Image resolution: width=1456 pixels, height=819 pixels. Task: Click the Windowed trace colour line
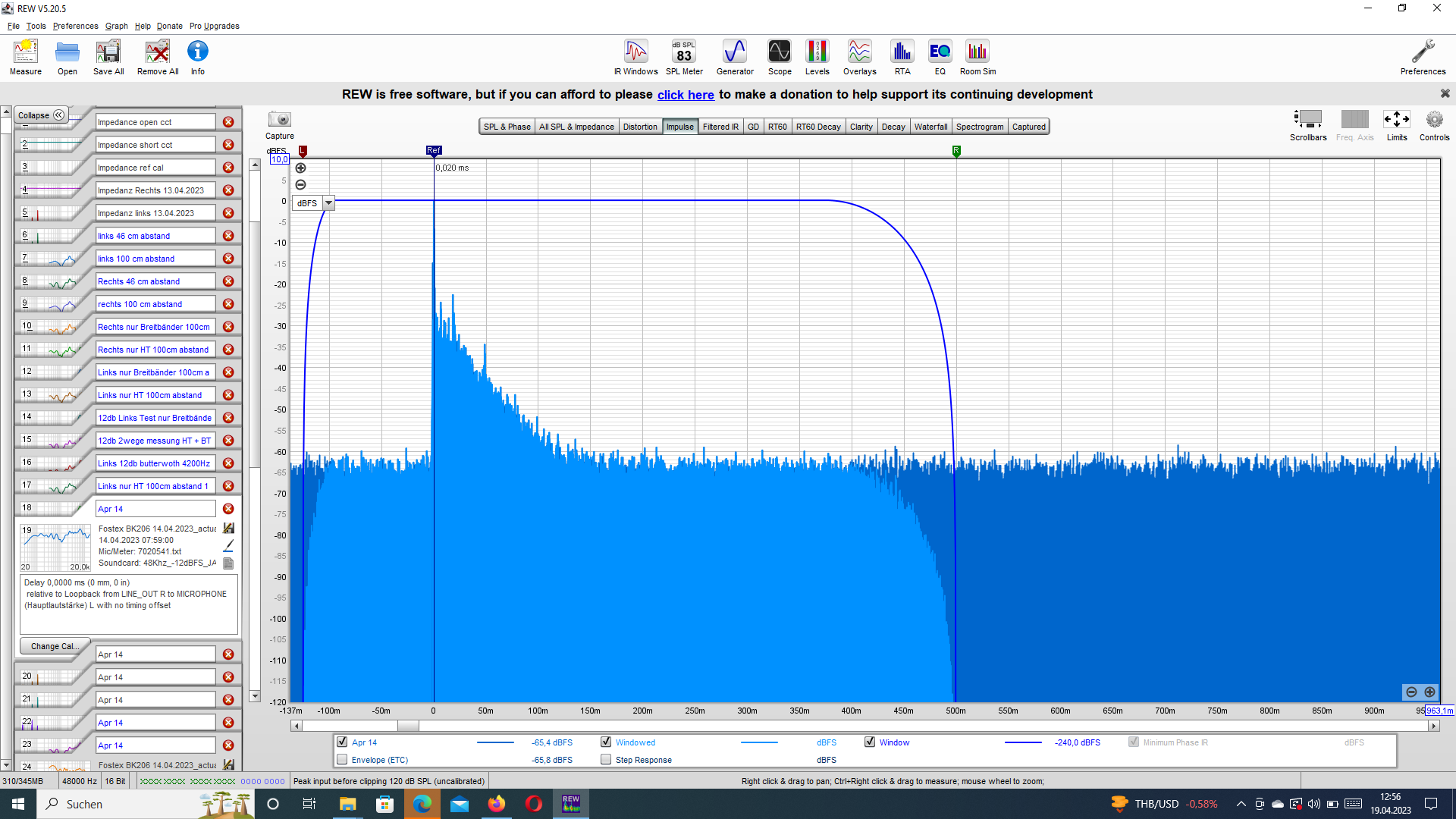click(x=759, y=742)
